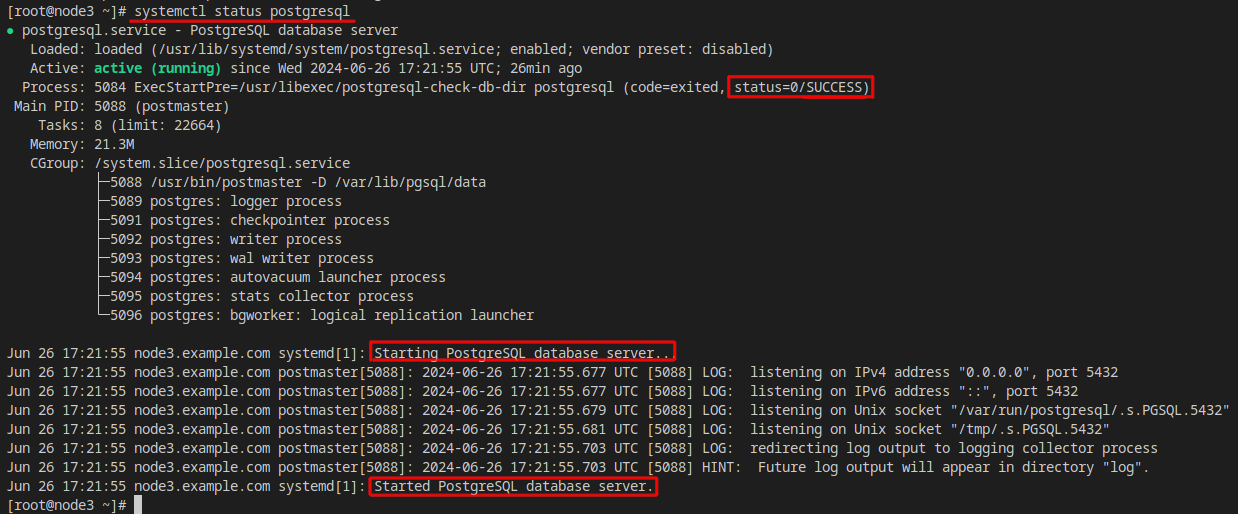Screen dimensions: 1238x514
Task: Click the '5096 postgres: bgworker: logical replication launcher' row
Action: point(322,315)
